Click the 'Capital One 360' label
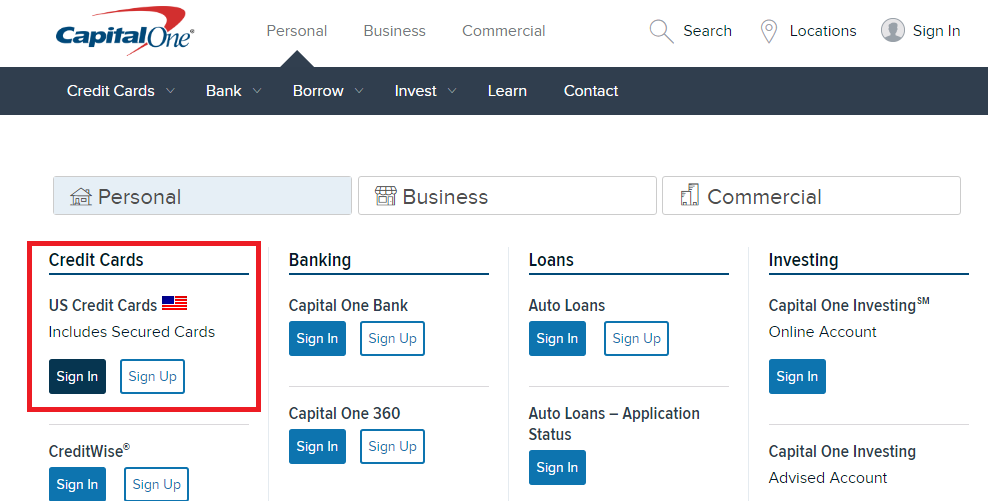Image resolution: width=988 pixels, height=501 pixels. point(345,413)
